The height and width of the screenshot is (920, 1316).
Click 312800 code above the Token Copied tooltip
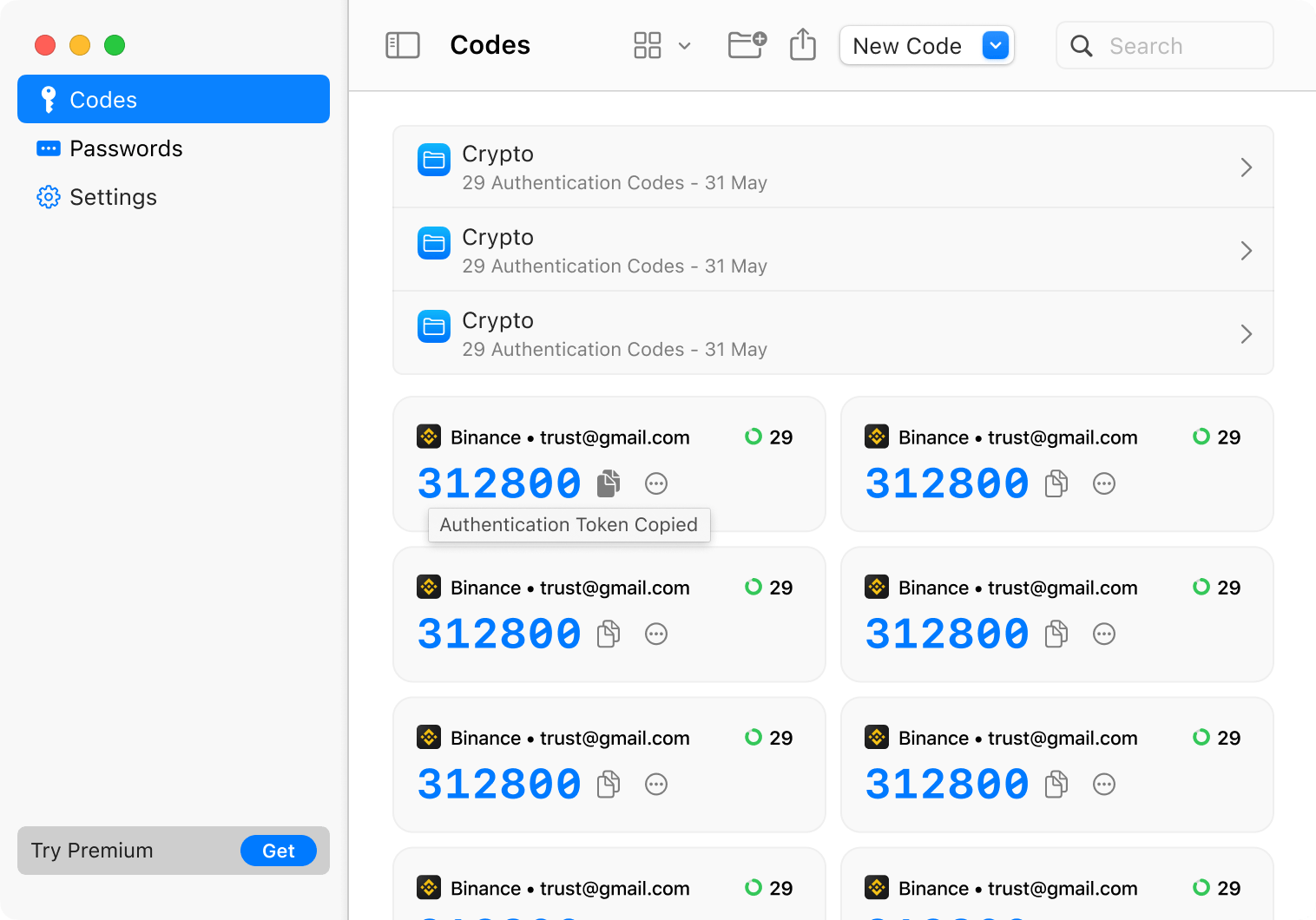pos(499,483)
